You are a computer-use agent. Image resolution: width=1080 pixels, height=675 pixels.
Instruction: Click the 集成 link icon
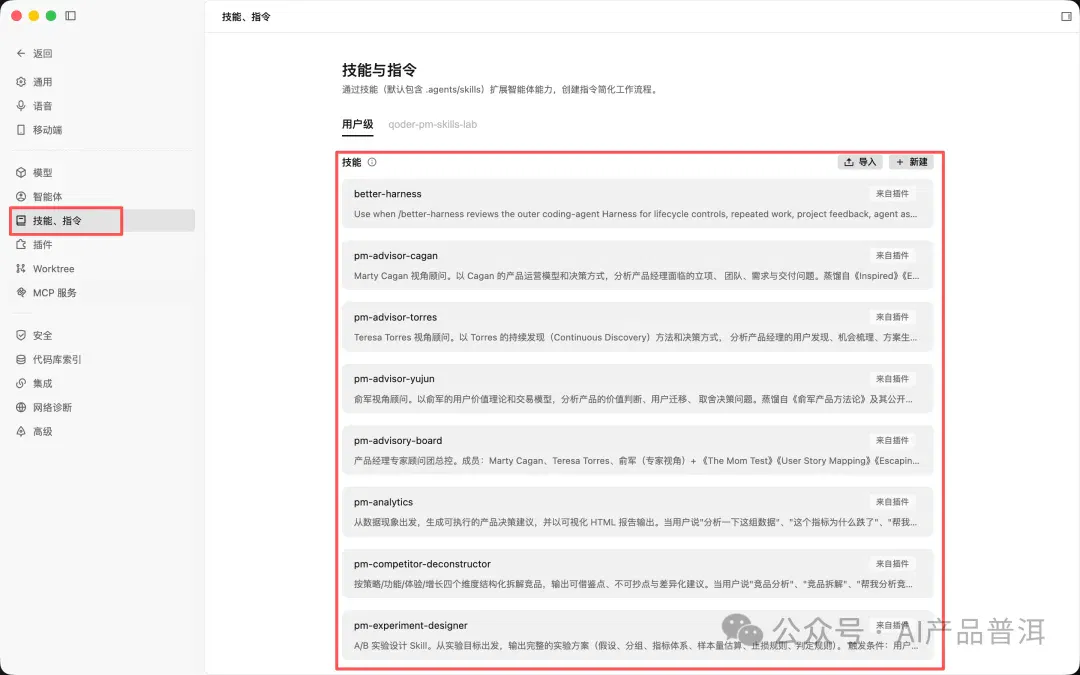click(21, 383)
